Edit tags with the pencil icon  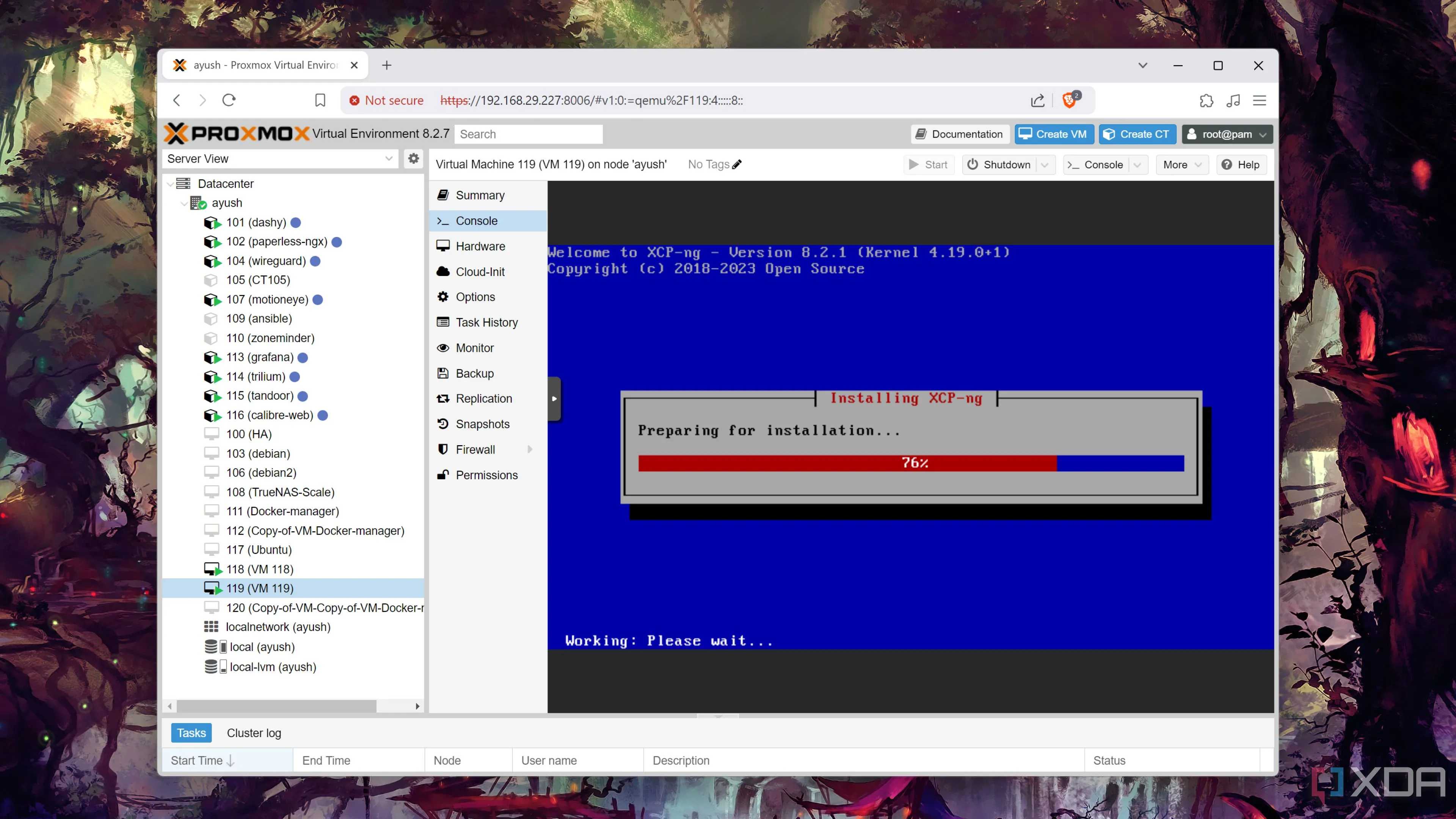tap(736, 165)
